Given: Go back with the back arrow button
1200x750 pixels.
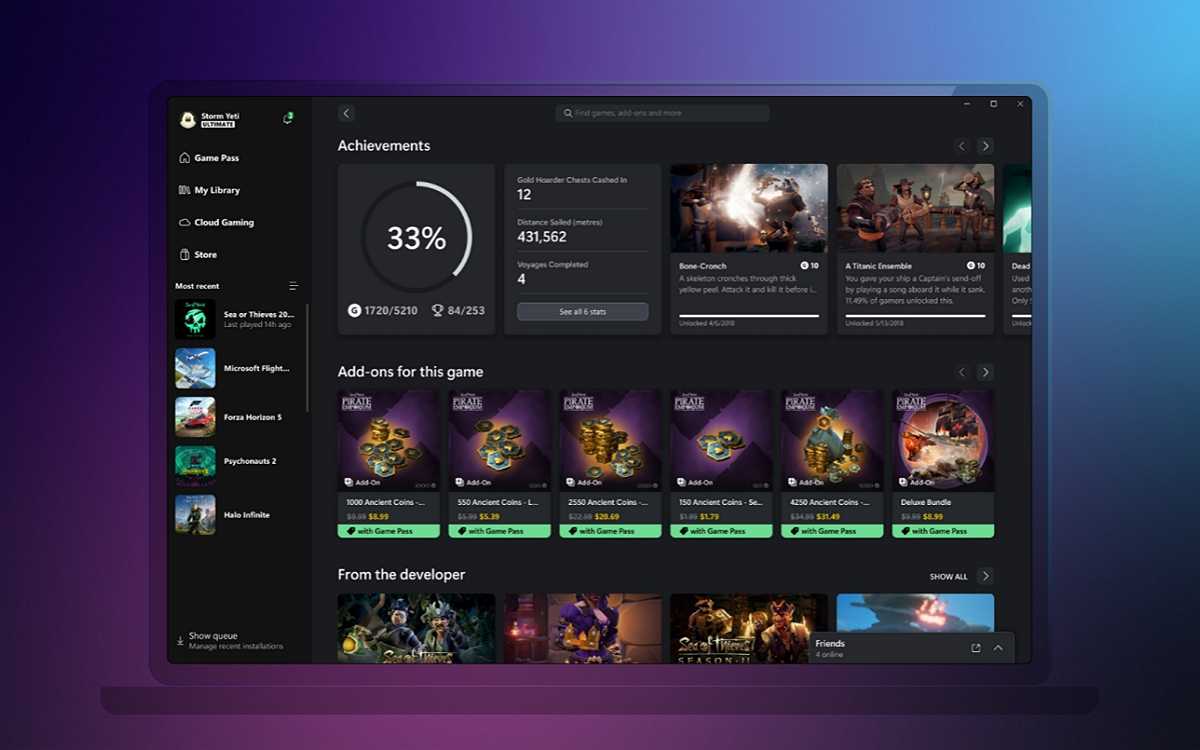Looking at the screenshot, I should coord(346,113).
